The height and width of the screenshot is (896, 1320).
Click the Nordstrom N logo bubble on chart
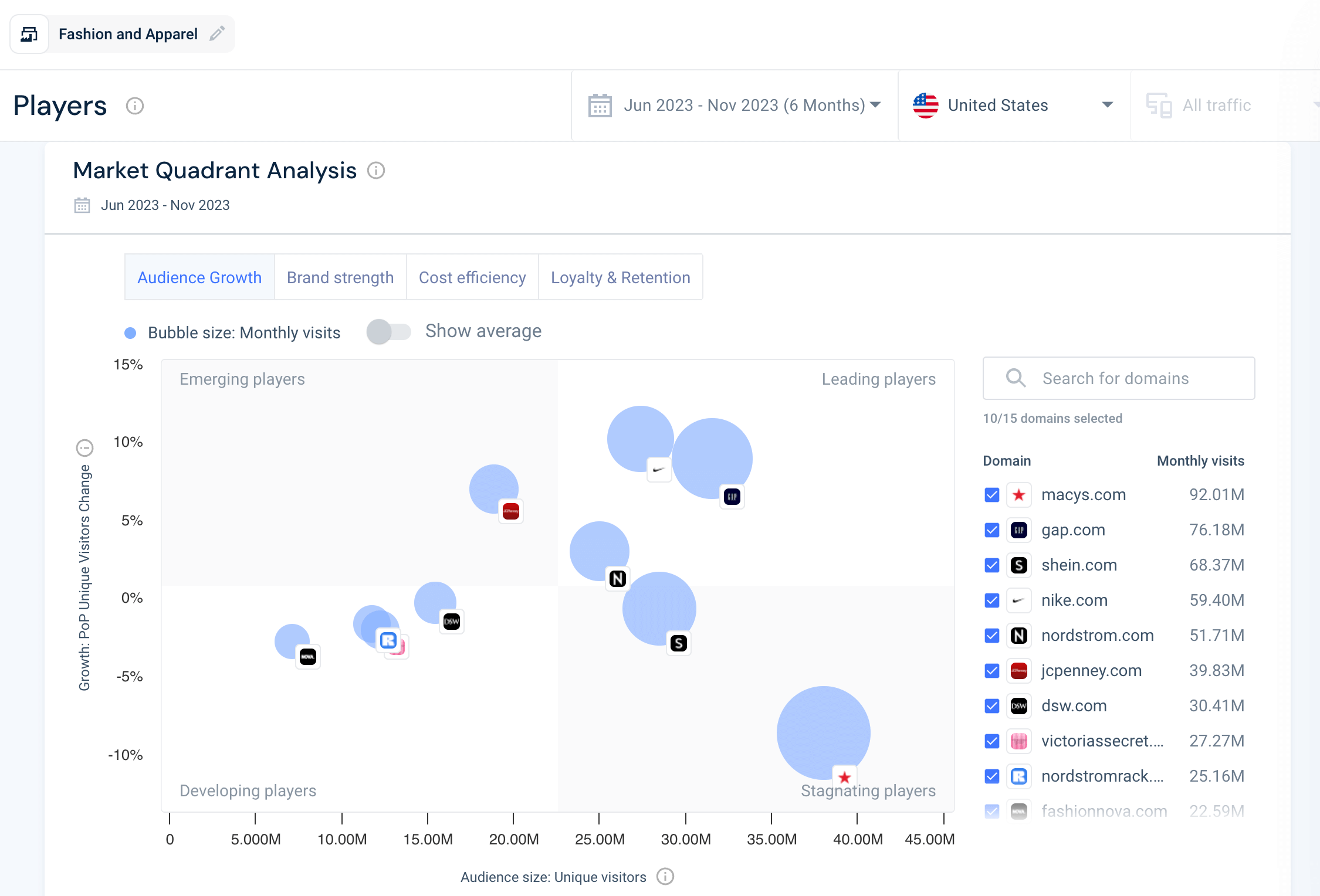[x=618, y=579]
